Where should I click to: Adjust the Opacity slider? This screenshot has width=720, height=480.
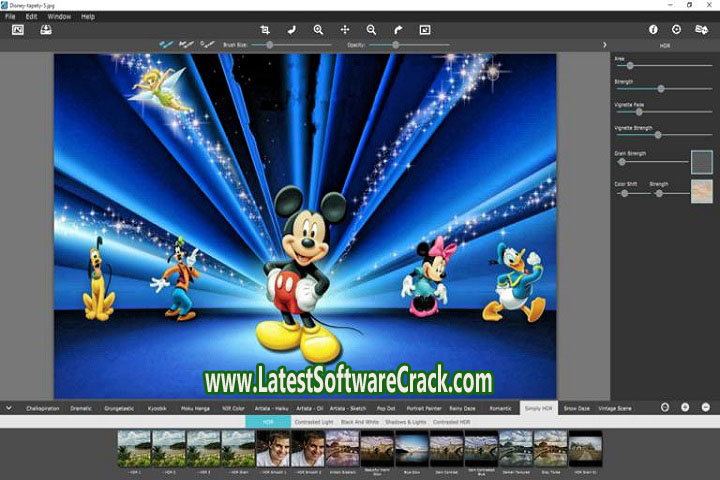(395, 45)
